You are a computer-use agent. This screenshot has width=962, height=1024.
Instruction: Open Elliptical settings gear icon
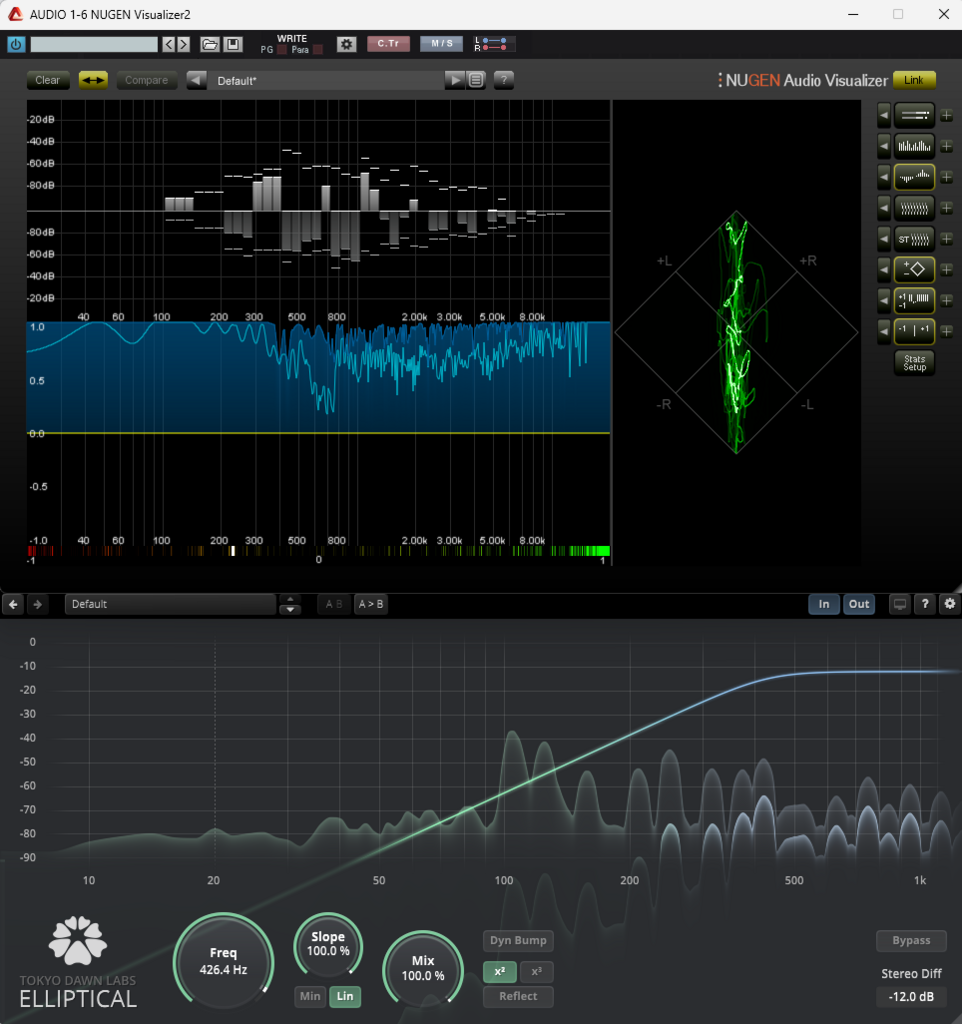[950, 604]
